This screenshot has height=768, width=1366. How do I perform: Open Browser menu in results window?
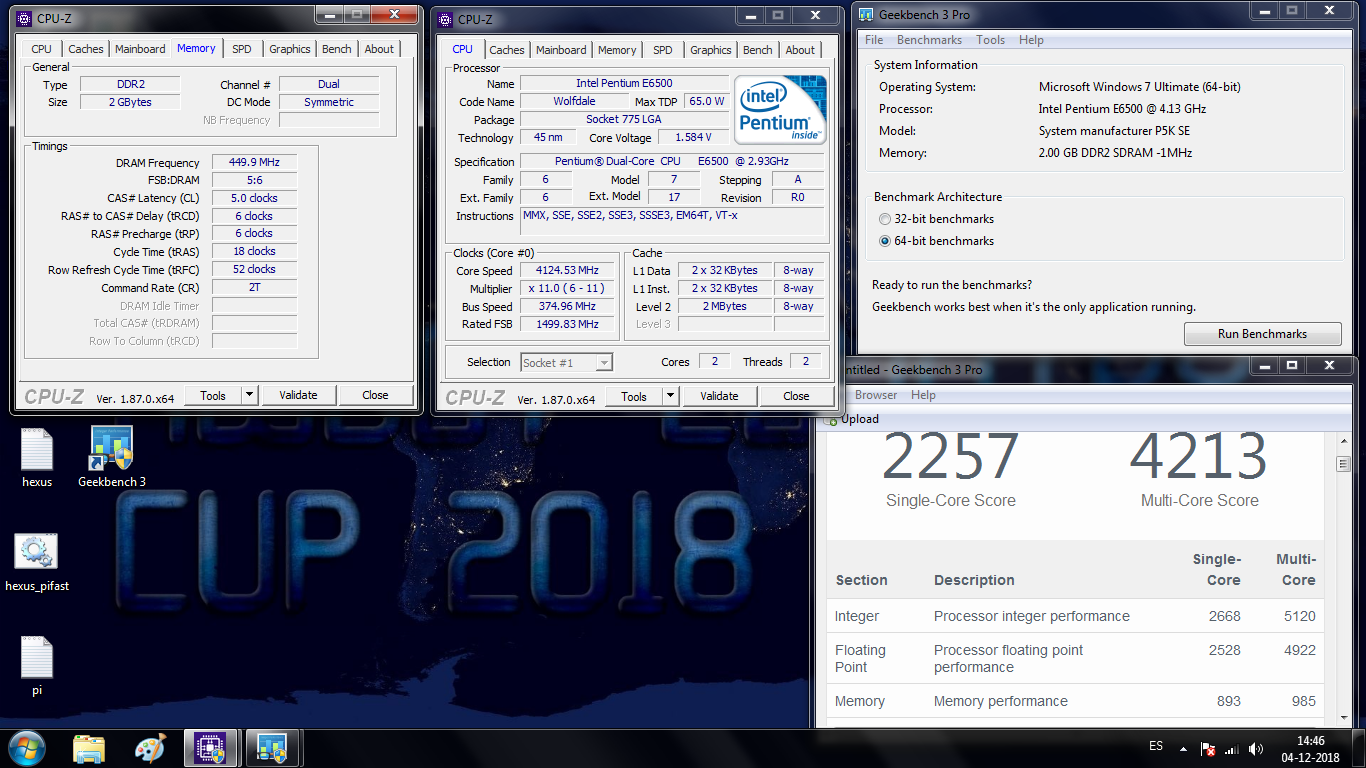[x=876, y=395]
